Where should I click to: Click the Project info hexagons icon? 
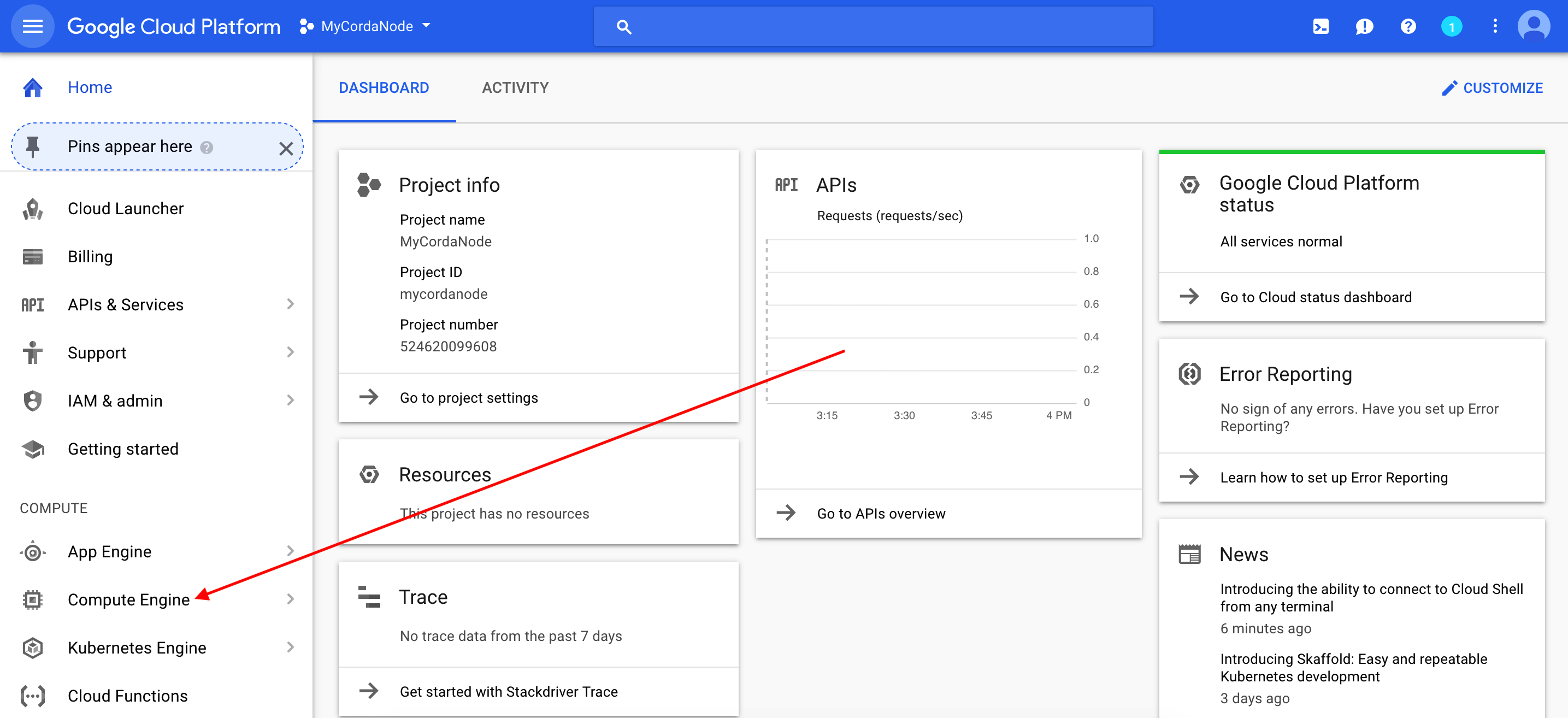click(369, 185)
